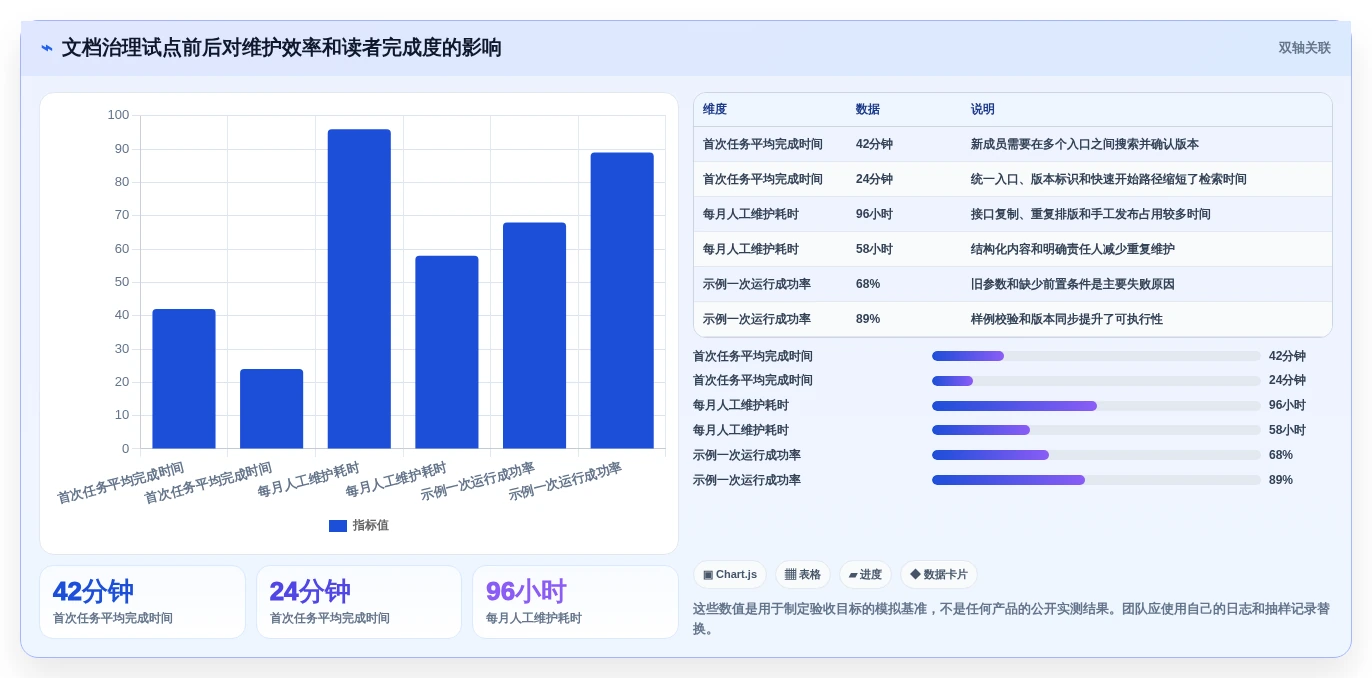Image resolution: width=1372 pixels, height=678 pixels.
Task: Click the y-axis tick label 0
Action: click(126, 448)
